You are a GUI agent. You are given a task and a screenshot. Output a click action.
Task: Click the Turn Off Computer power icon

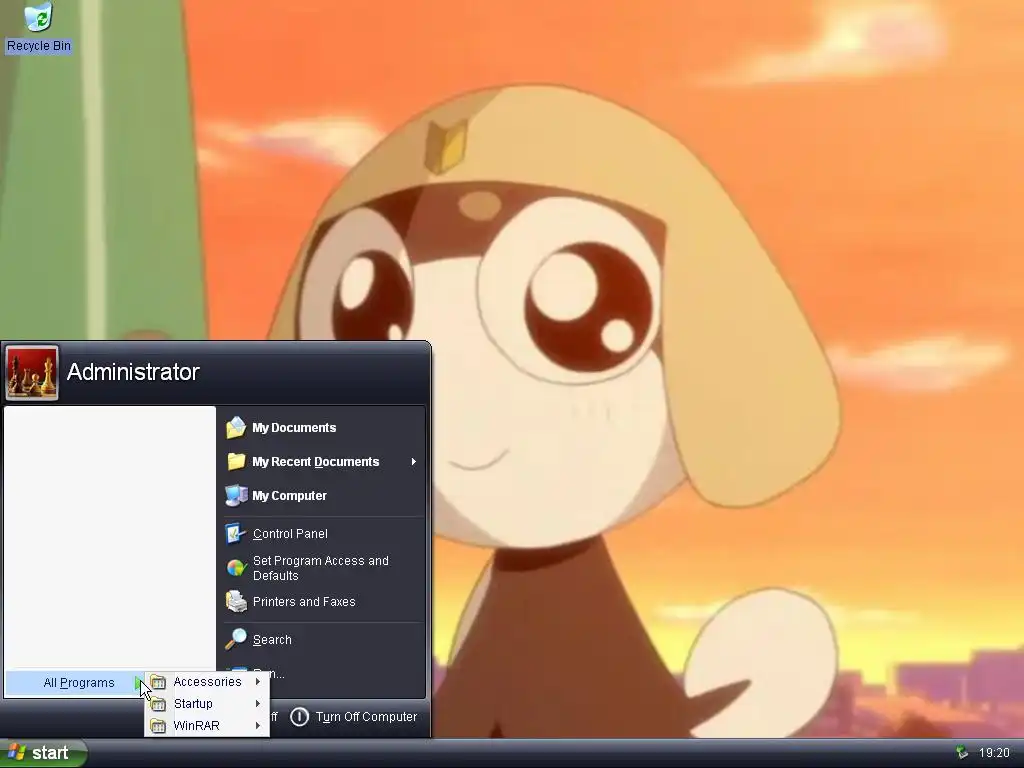[x=299, y=716]
